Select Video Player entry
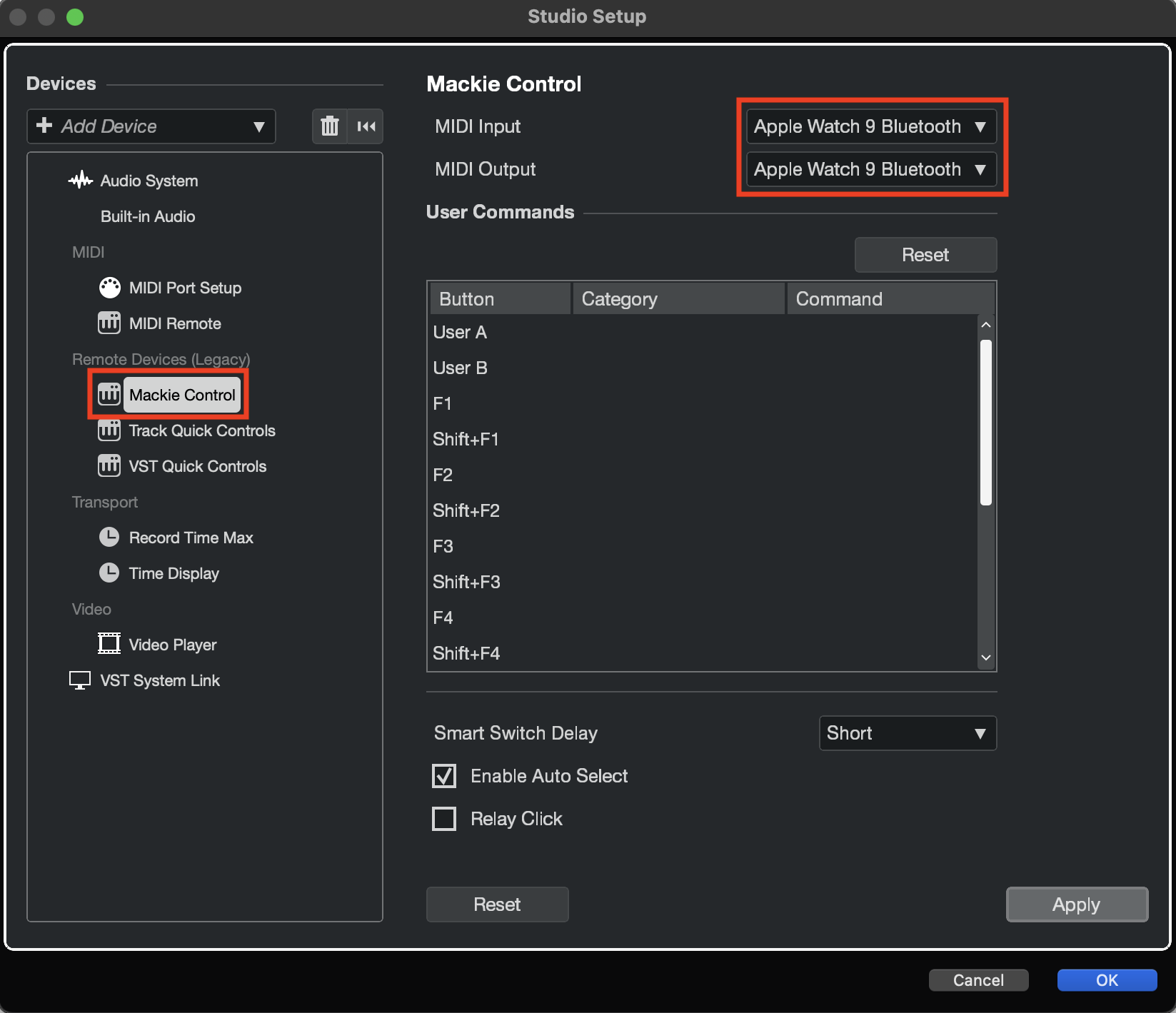The width and height of the screenshot is (1176, 1013). click(x=173, y=645)
